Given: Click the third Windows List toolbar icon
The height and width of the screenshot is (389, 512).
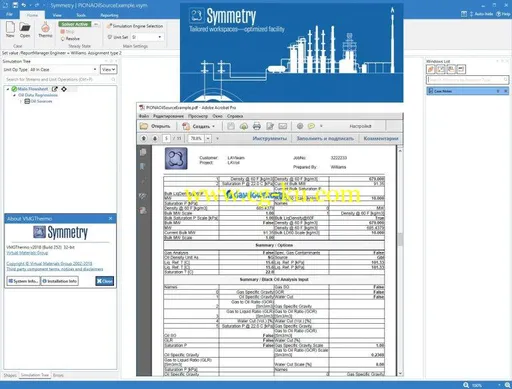Looking at the screenshot, I should coord(451,69).
